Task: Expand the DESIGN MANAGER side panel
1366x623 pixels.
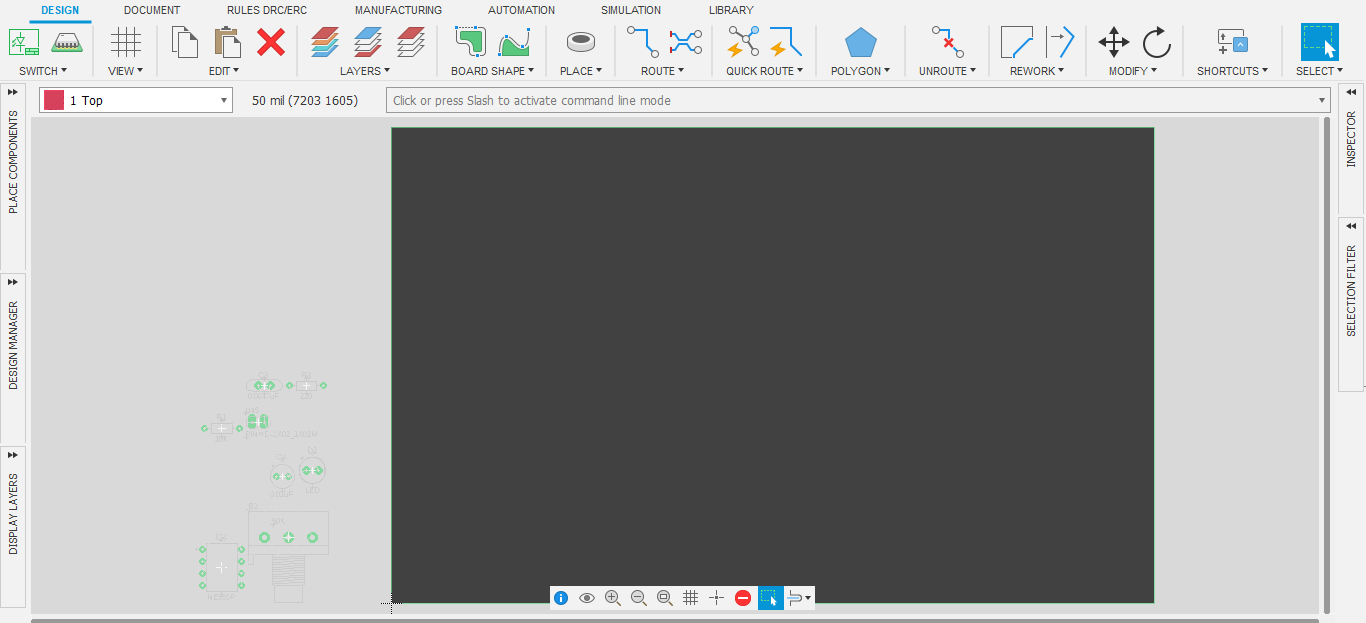Action: pos(12,282)
